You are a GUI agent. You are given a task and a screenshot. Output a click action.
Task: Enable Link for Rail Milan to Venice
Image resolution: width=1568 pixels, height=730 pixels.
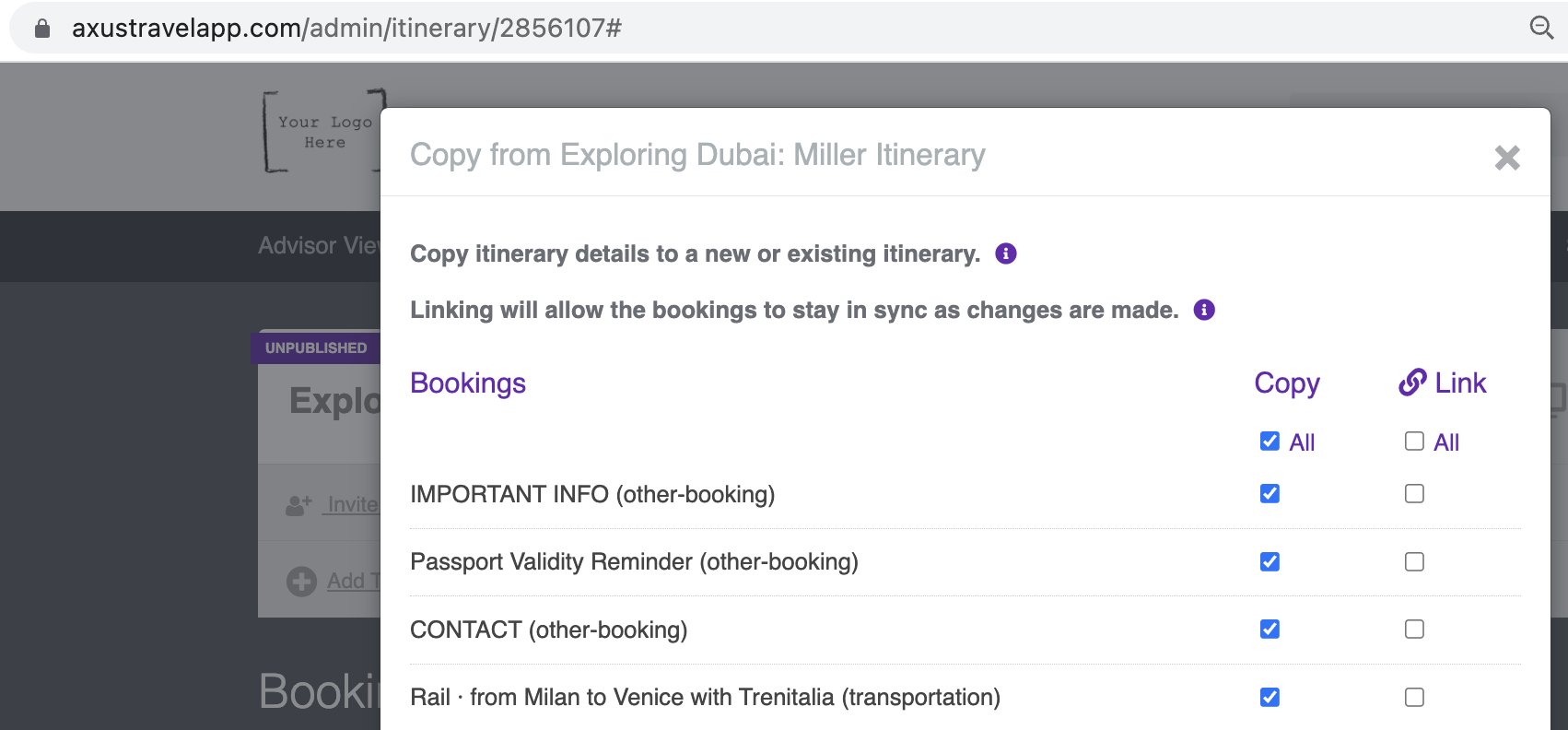[1414, 698]
